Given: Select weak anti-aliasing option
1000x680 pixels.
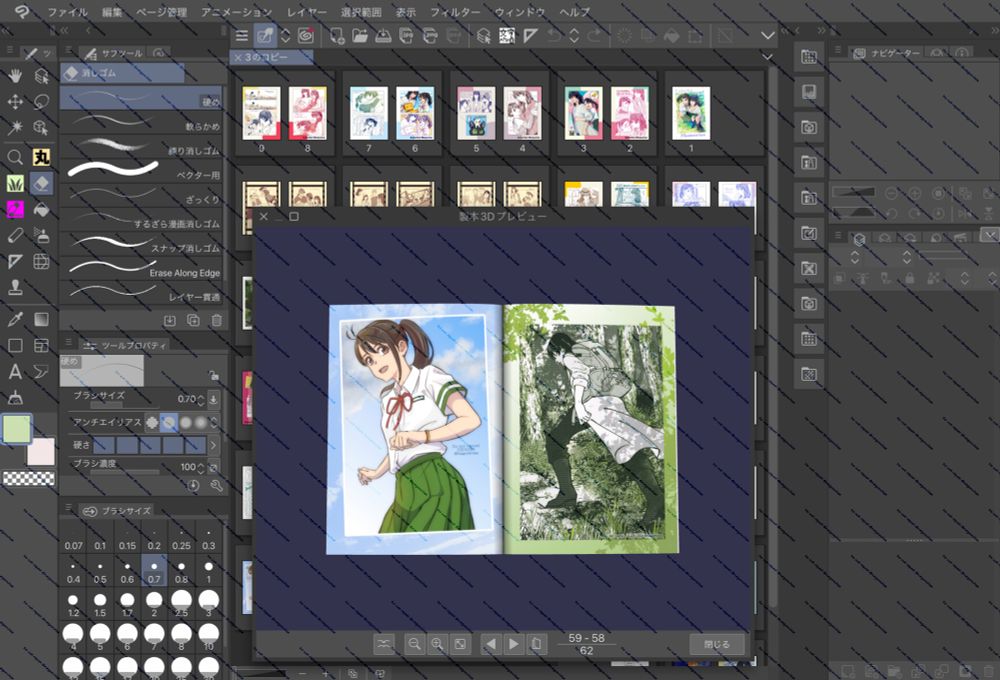Looking at the screenshot, I should click(168, 422).
